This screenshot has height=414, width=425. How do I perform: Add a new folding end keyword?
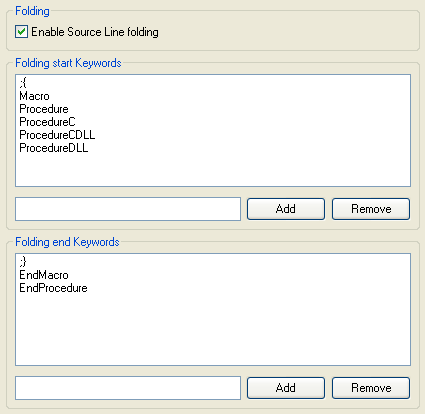(x=286, y=388)
